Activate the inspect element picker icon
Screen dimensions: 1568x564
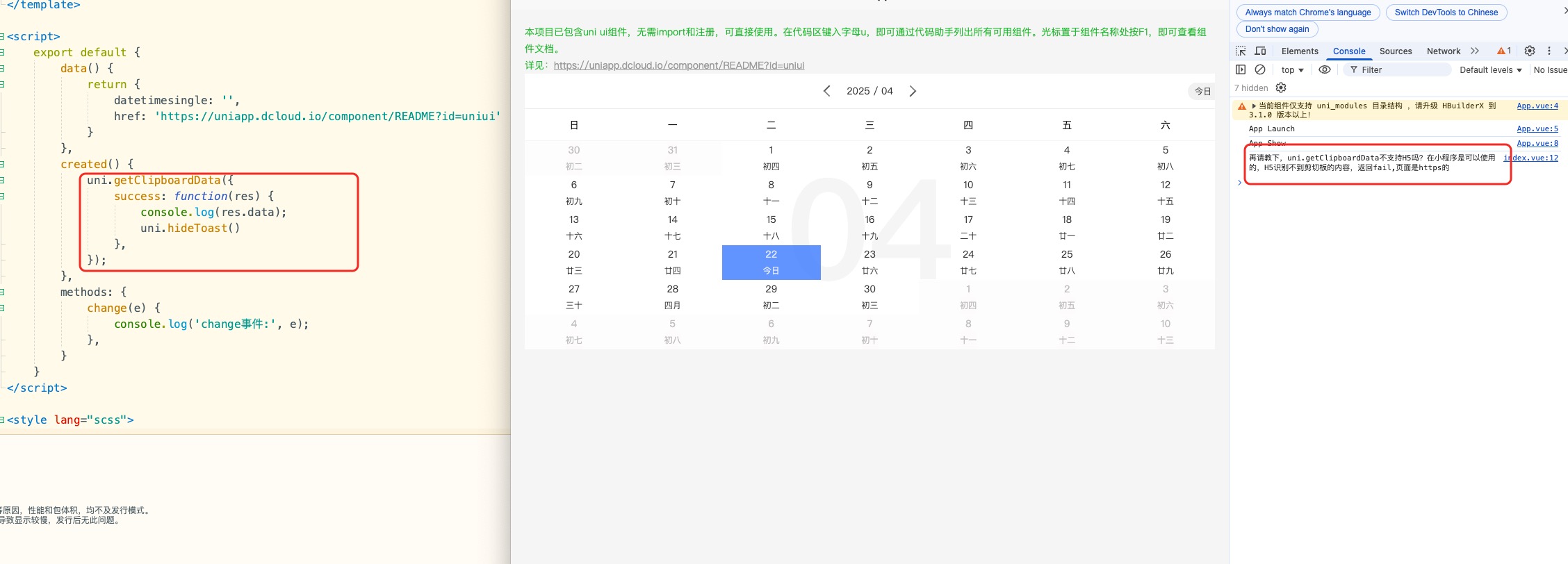coord(1241,51)
